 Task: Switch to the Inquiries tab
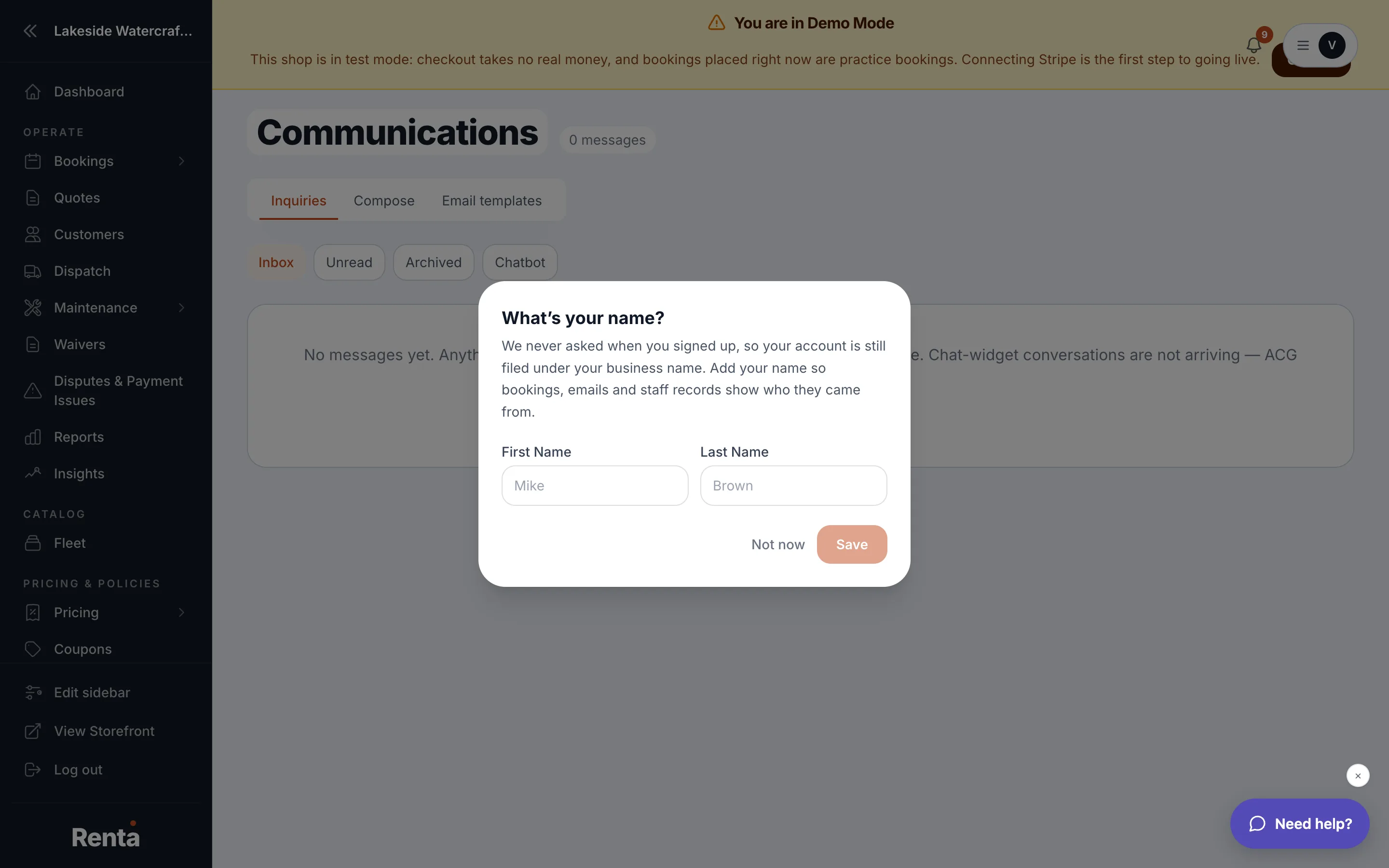click(299, 201)
